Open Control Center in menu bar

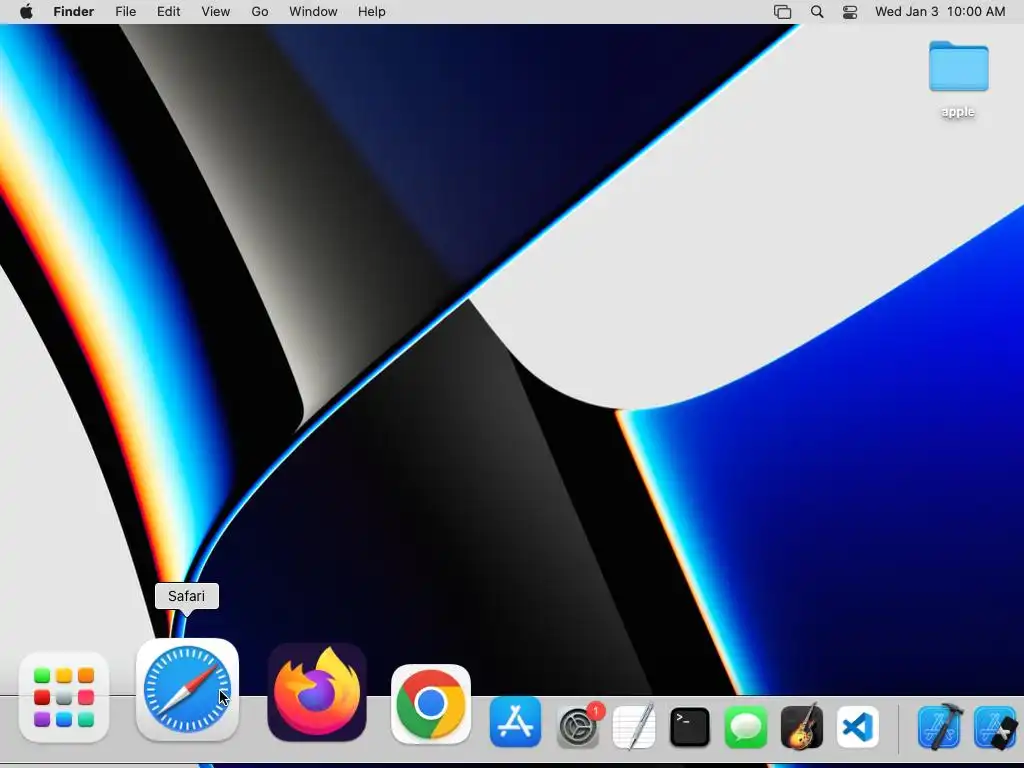850,12
